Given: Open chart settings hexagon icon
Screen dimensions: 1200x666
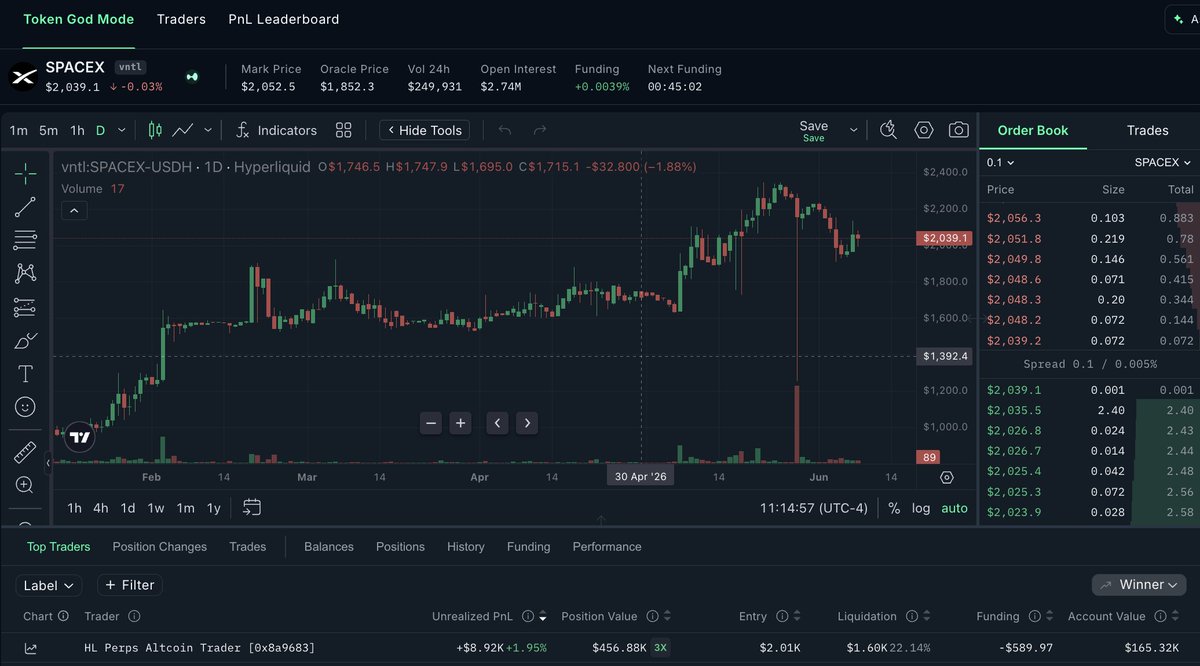Looking at the screenshot, I should (923, 130).
